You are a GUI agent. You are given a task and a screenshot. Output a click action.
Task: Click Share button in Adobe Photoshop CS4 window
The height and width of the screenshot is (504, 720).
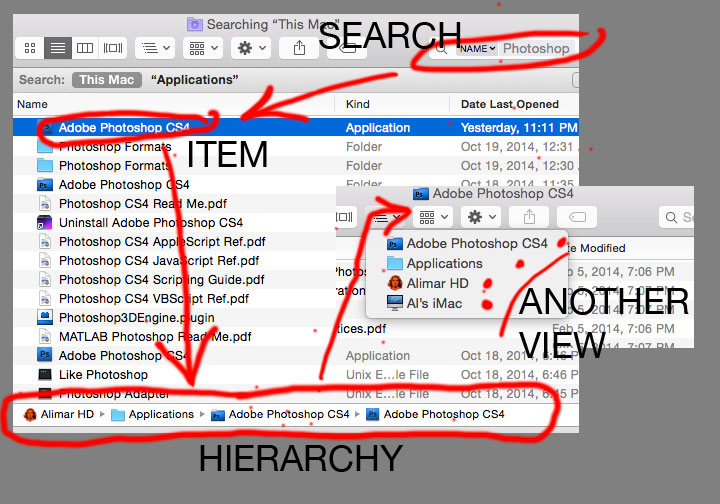pos(529,217)
